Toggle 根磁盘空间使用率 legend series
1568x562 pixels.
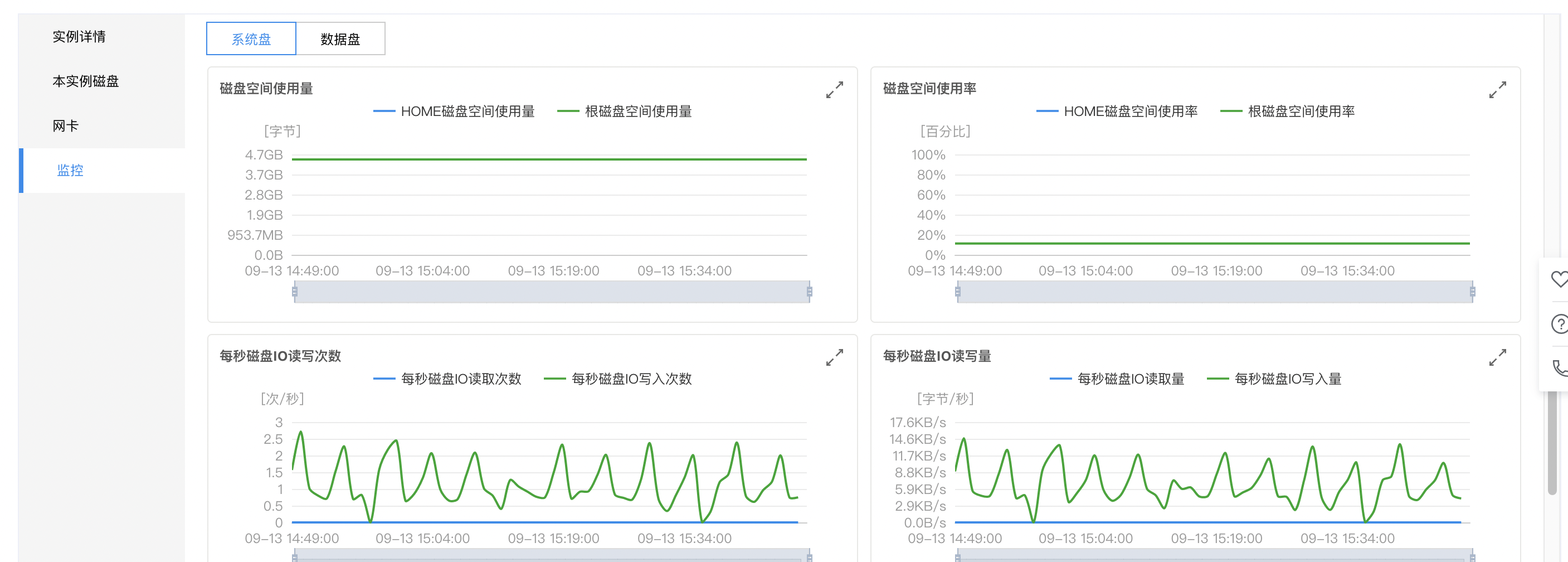coord(1287,112)
